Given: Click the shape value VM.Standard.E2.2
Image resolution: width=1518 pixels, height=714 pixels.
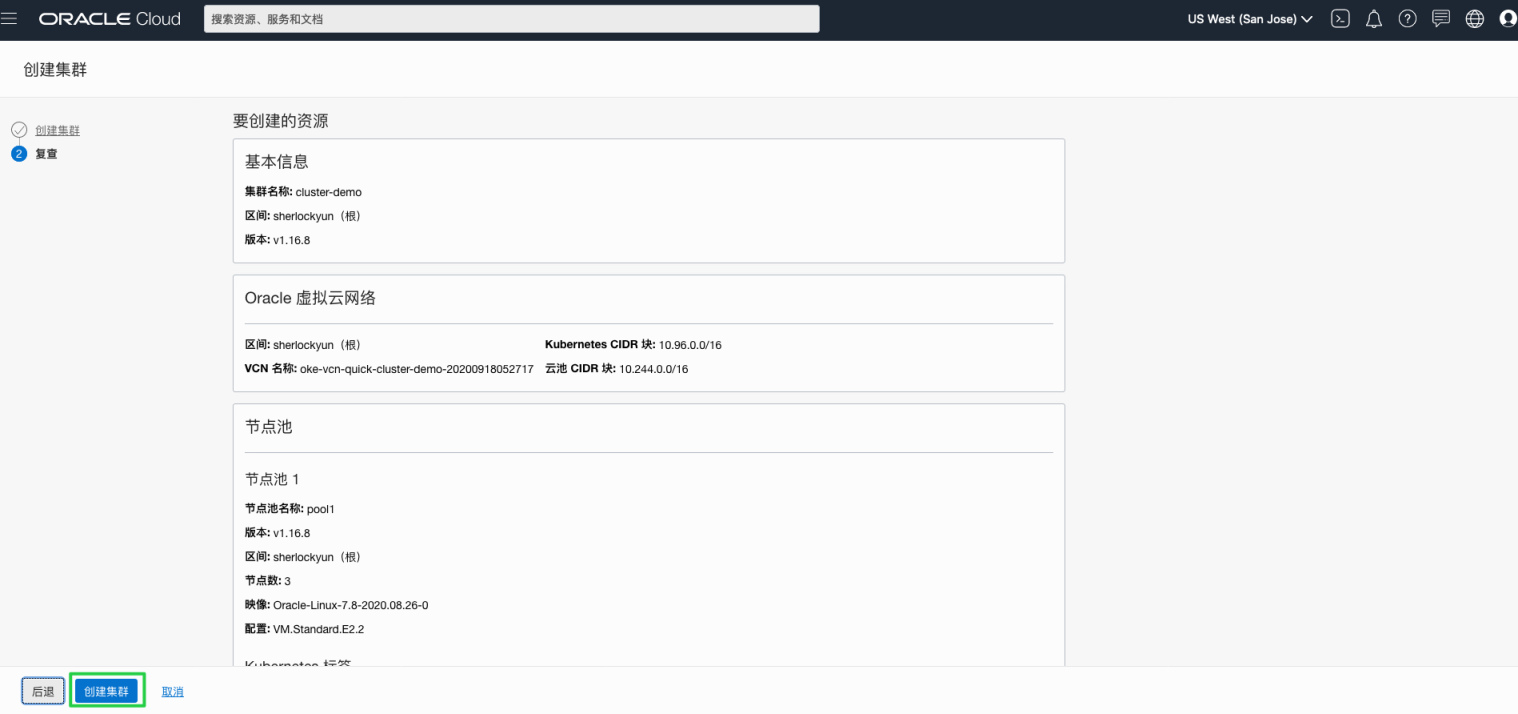Looking at the screenshot, I should click(319, 629).
